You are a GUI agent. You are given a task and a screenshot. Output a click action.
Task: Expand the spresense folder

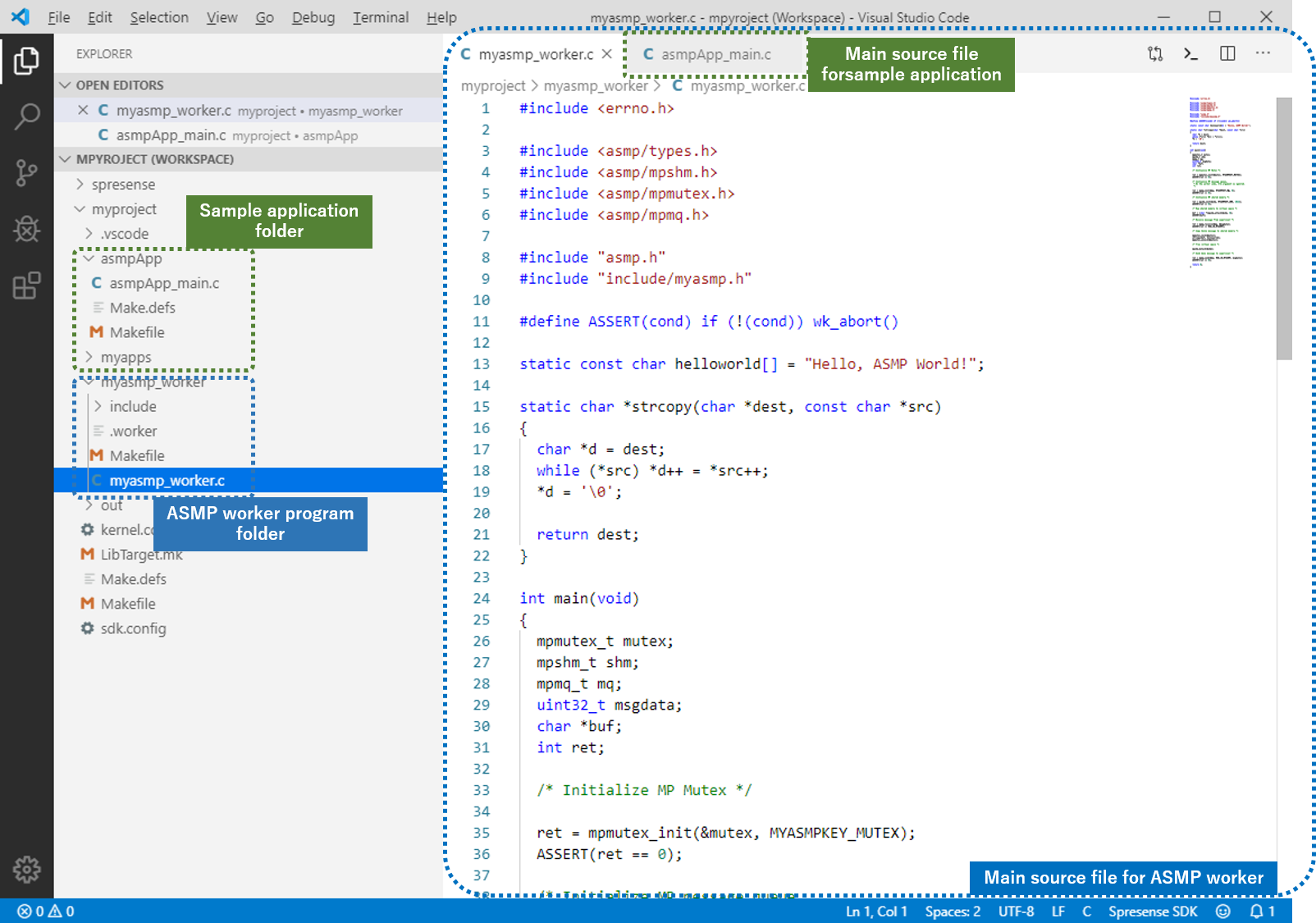click(78, 185)
